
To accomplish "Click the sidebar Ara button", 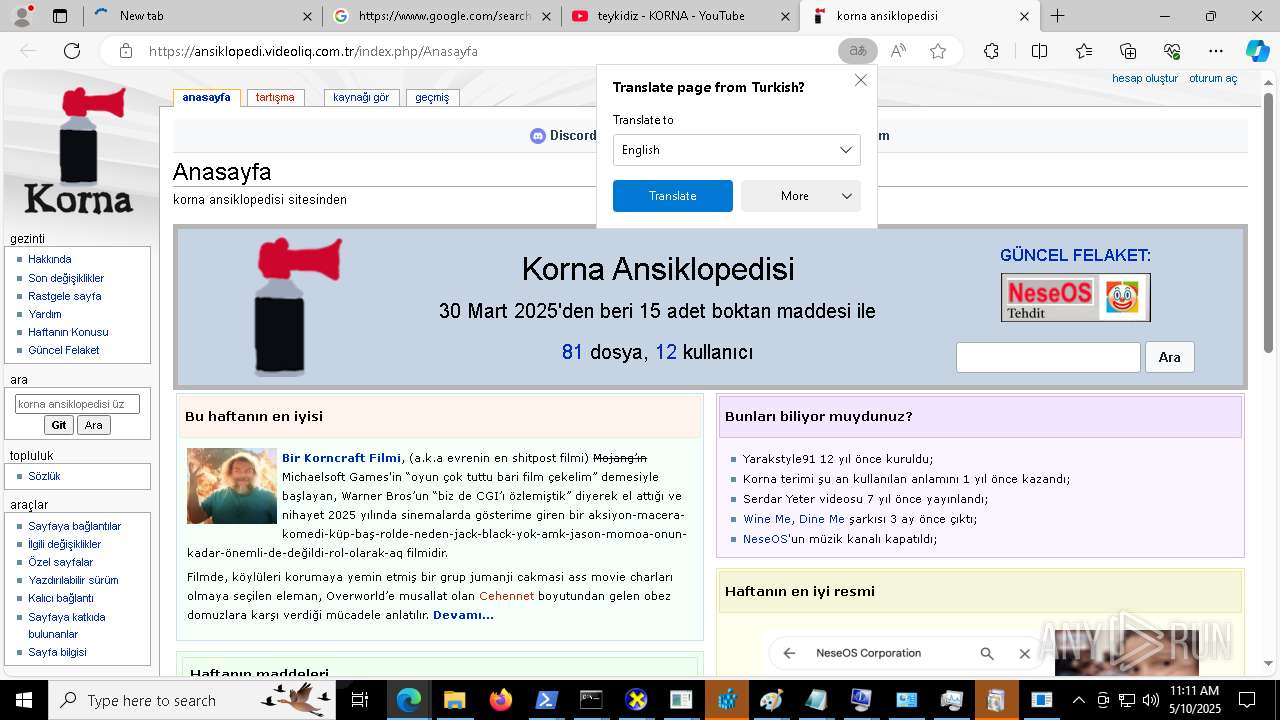I will (x=93, y=425).
